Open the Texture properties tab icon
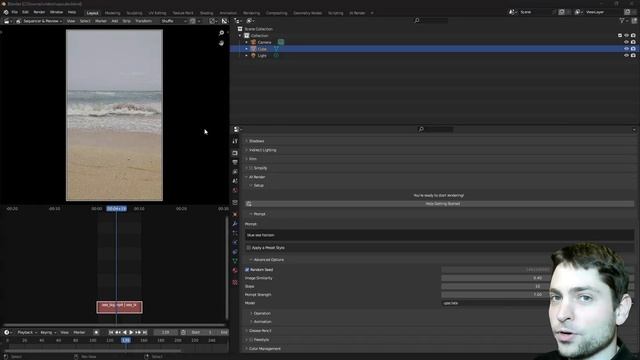The height and width of the screenshot is (360, 640). [235, 282]
